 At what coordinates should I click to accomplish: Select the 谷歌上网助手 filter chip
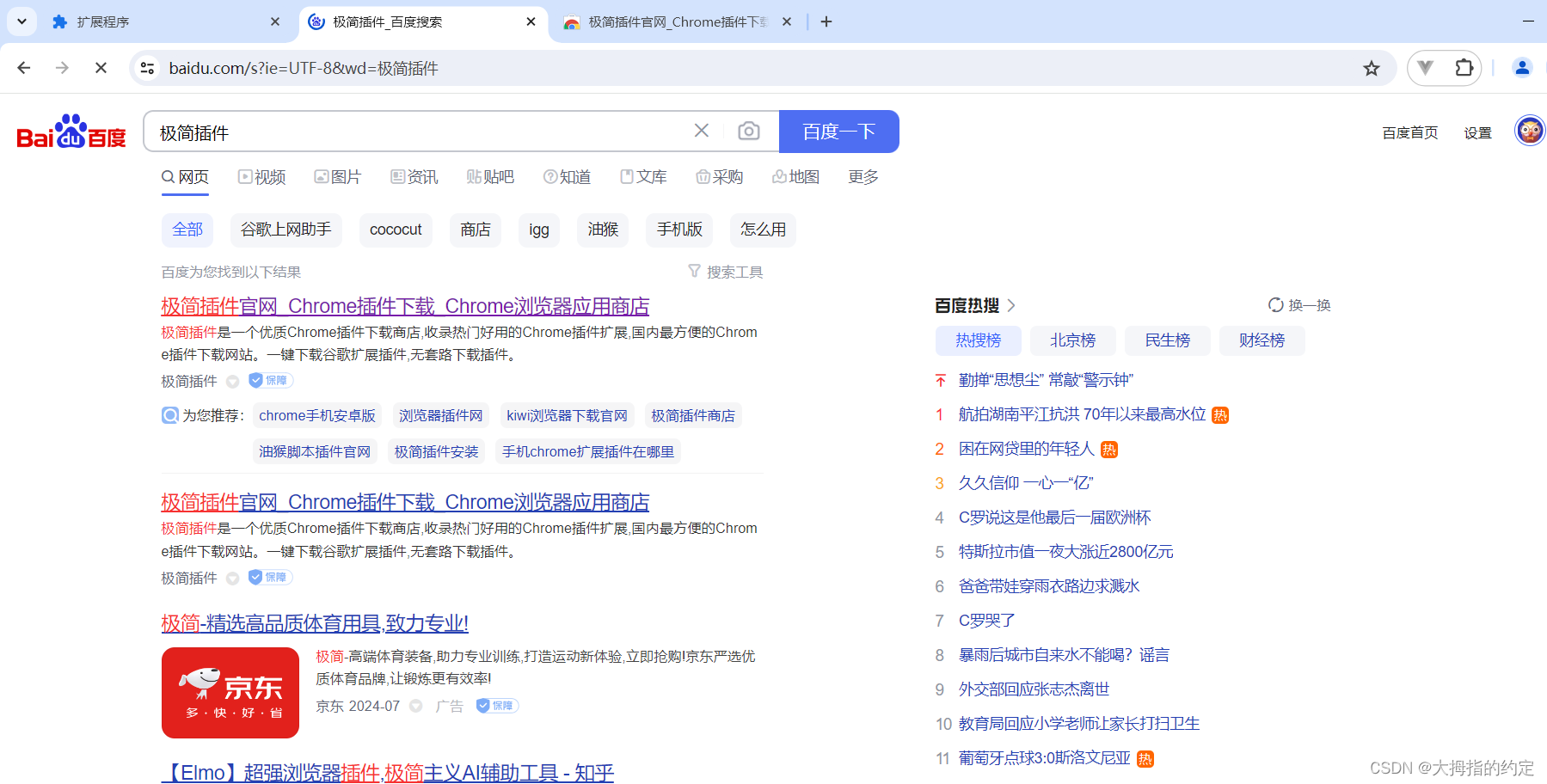286,230
